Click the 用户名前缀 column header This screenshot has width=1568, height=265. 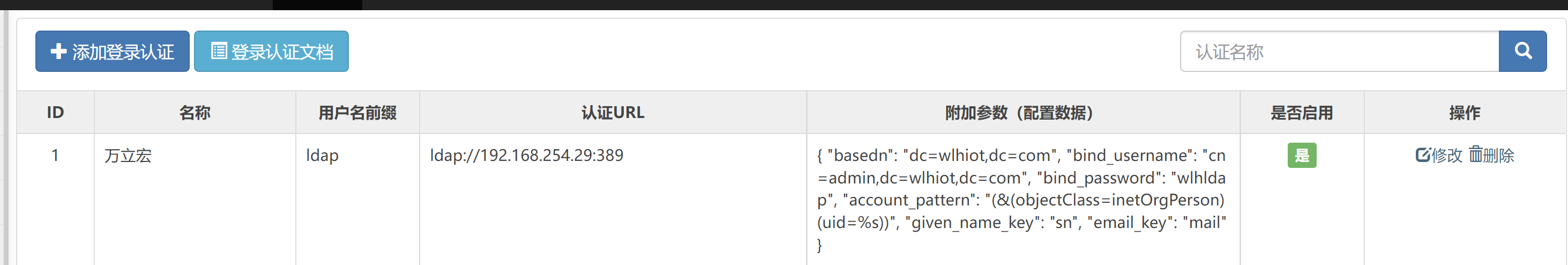pos(357,113)
